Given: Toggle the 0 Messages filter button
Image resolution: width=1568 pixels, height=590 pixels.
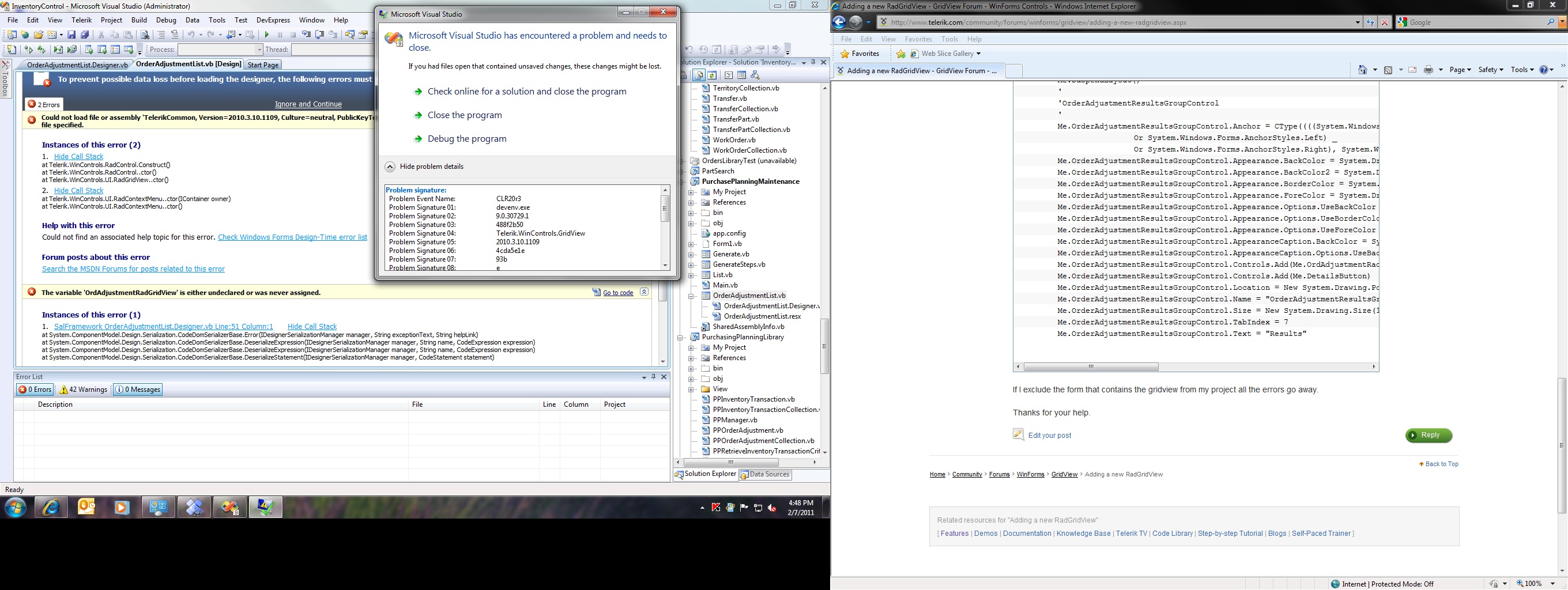Looking at the screenshot, I should tap(138, 390).
